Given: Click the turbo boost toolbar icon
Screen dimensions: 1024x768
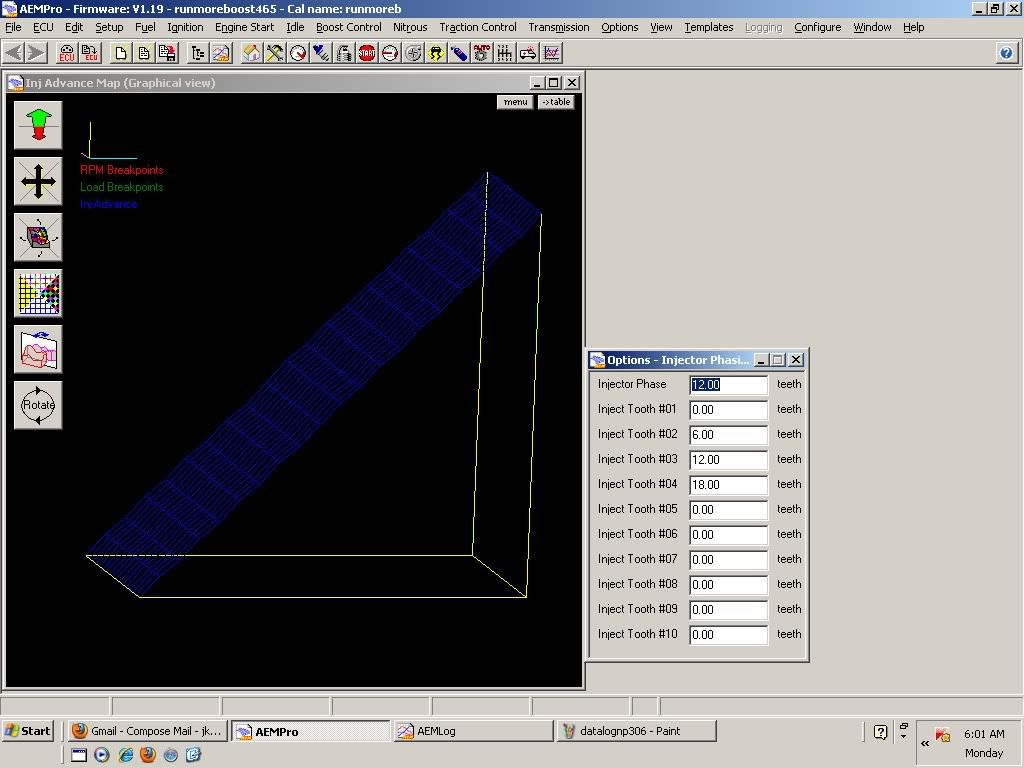Looking at the screenshot, I should click(413, 53).
